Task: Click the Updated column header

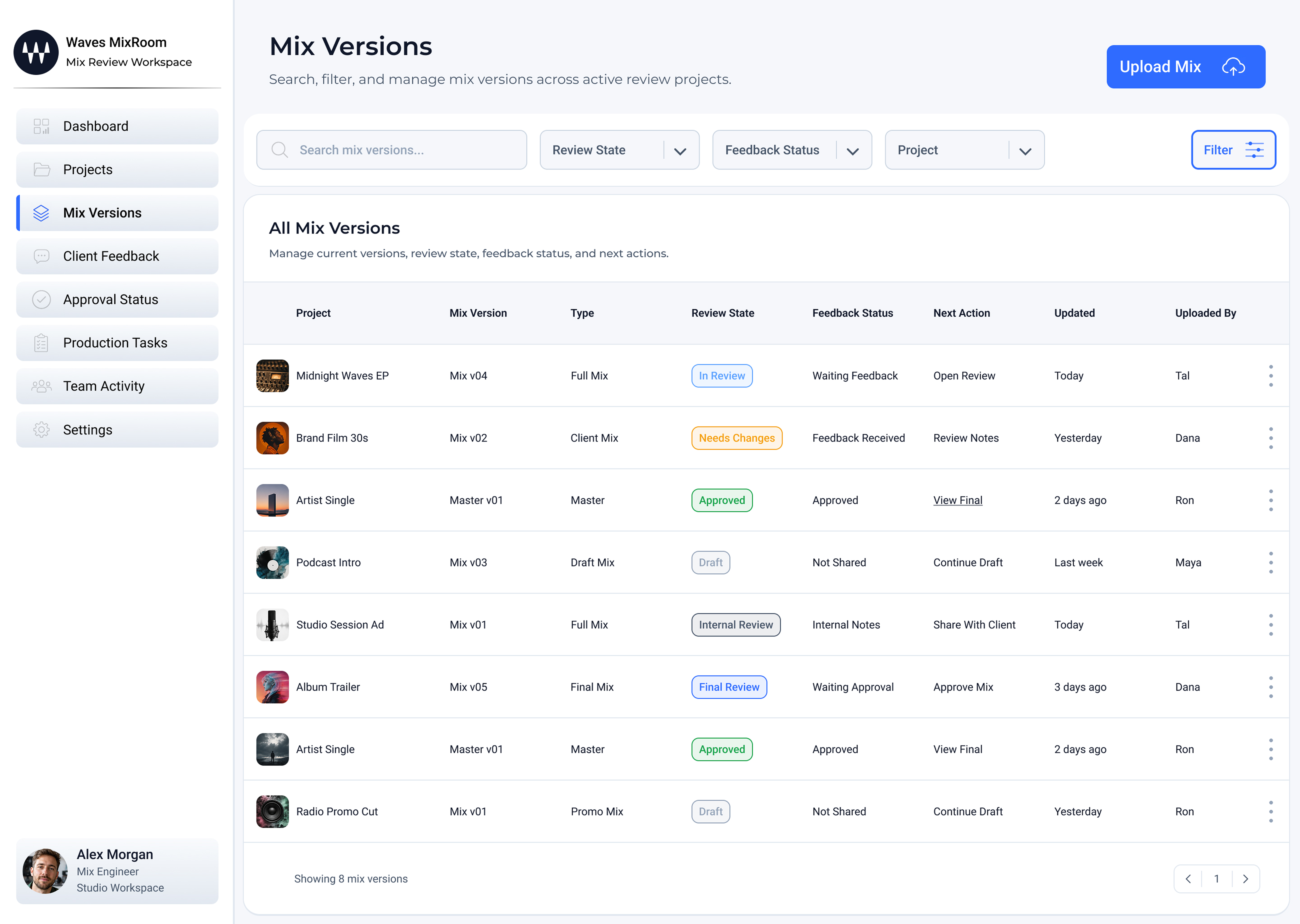Action: click(1074, 313)
